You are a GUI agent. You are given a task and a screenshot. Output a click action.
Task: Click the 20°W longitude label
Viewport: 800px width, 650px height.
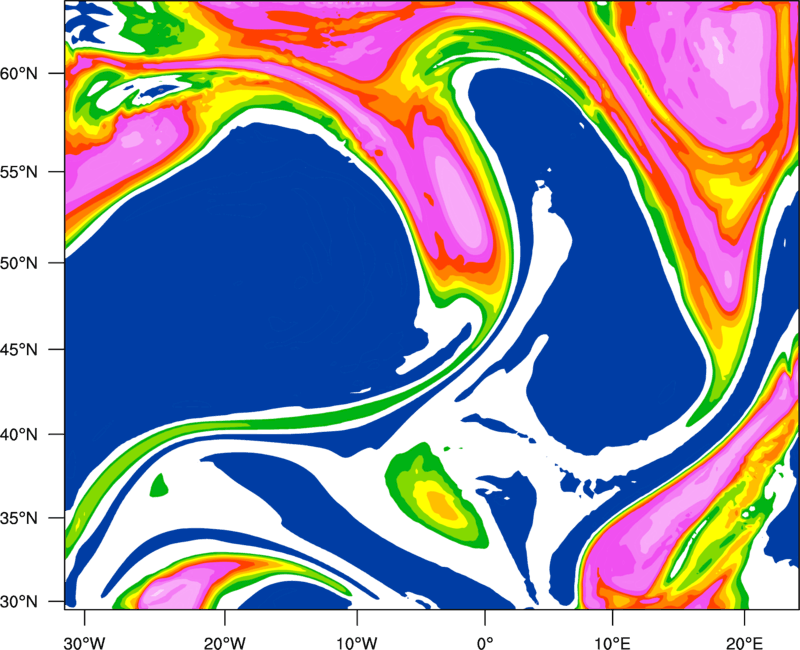tap(225, 642)
